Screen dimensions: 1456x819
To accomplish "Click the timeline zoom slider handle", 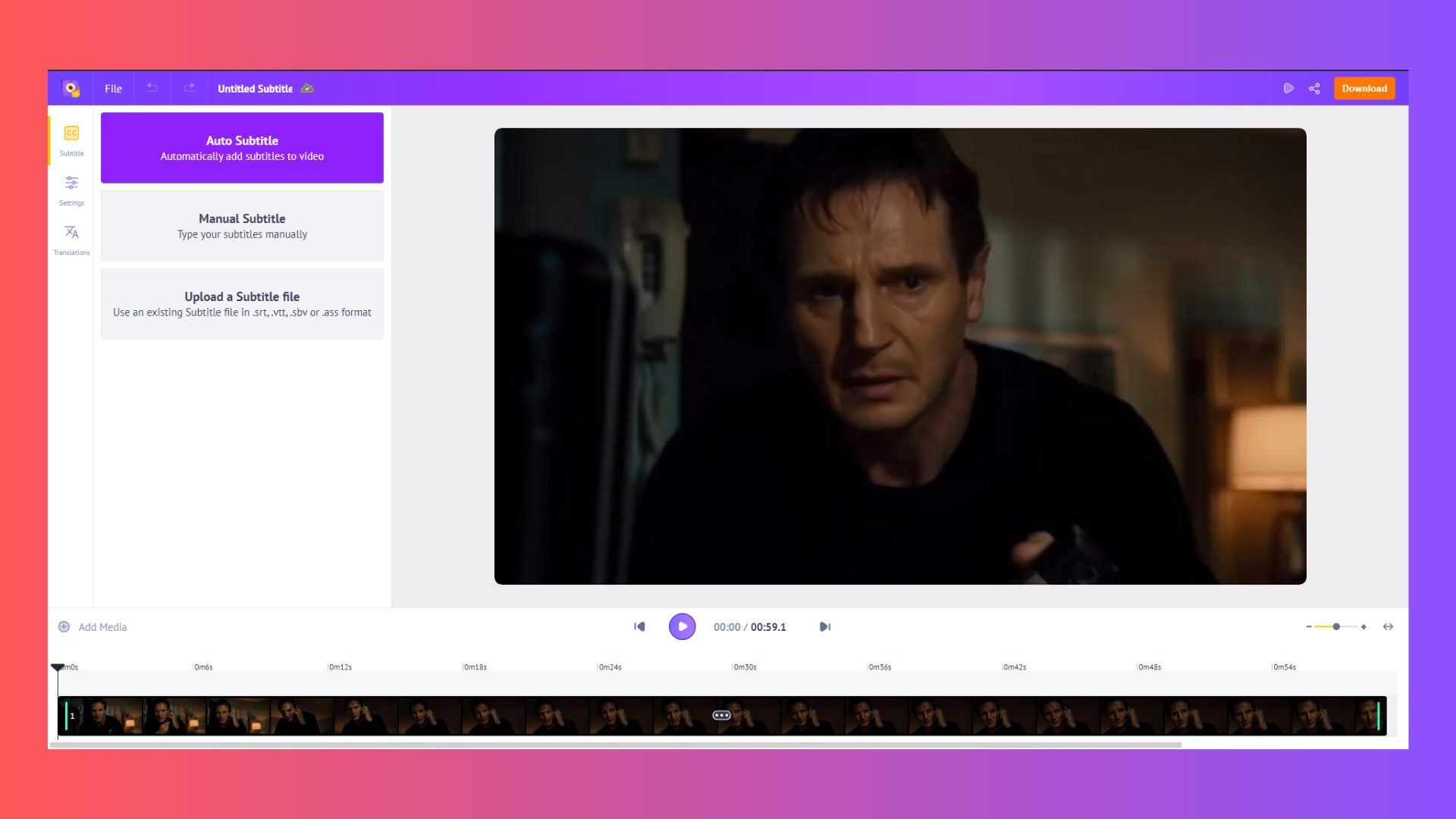I will pos(1336,626).
